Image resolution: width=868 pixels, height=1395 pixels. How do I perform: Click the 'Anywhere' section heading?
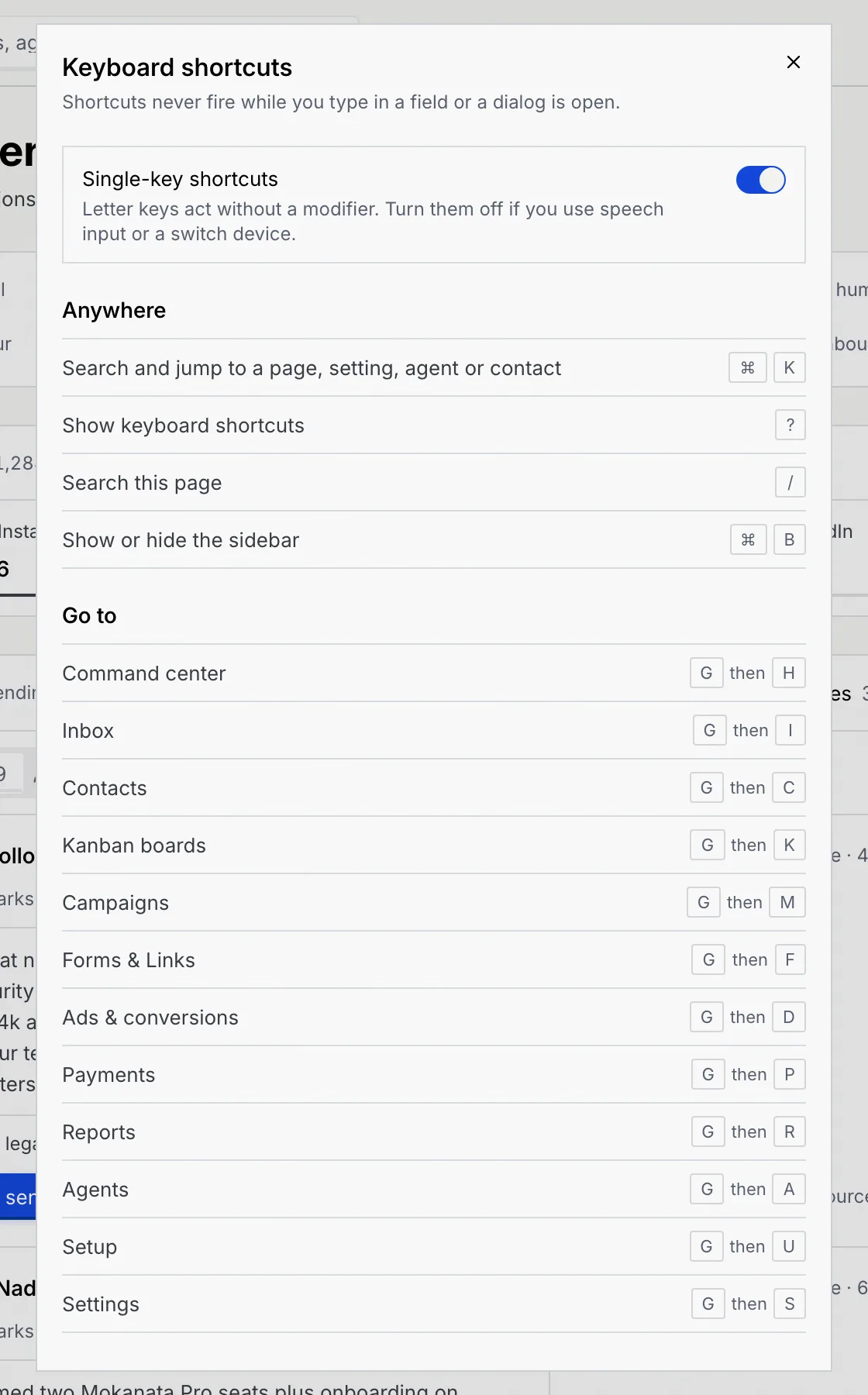click(114, 310)
